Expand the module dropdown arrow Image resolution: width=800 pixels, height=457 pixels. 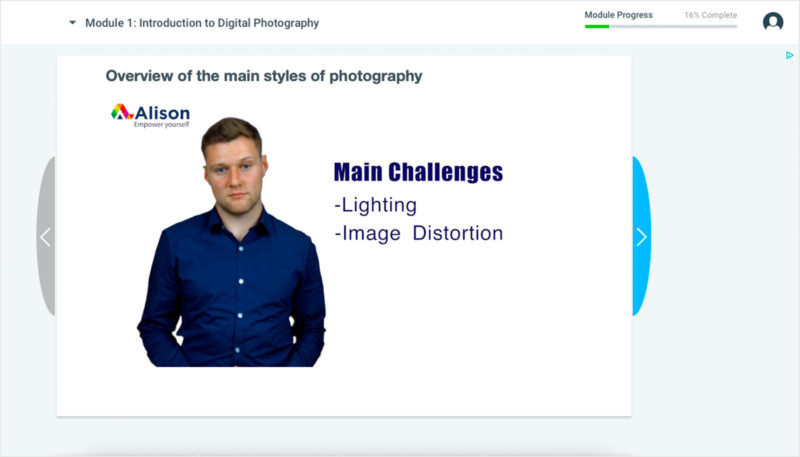pyautogui.click(x=72, y=22)
